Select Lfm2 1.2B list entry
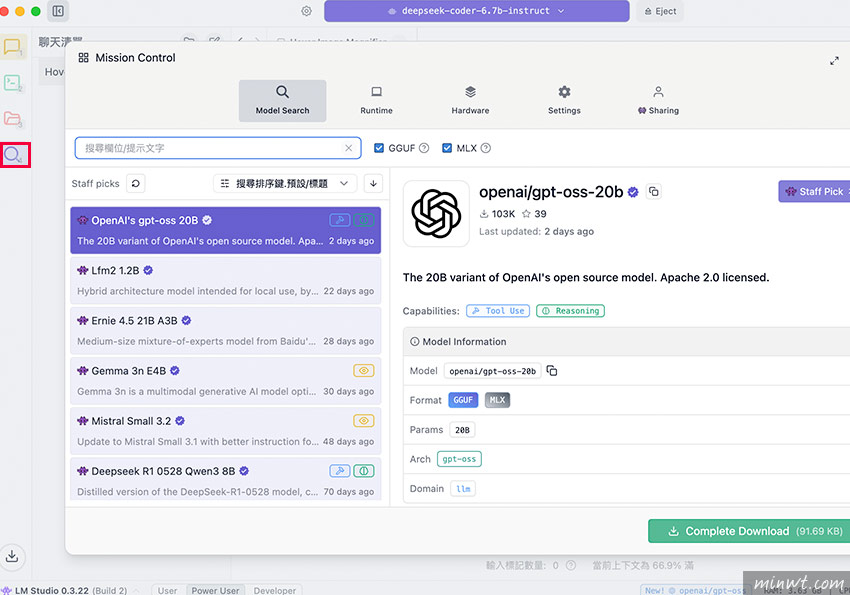The width and height of the screenshot is (850, 595). pyautogui.click(x=226, y=281)
